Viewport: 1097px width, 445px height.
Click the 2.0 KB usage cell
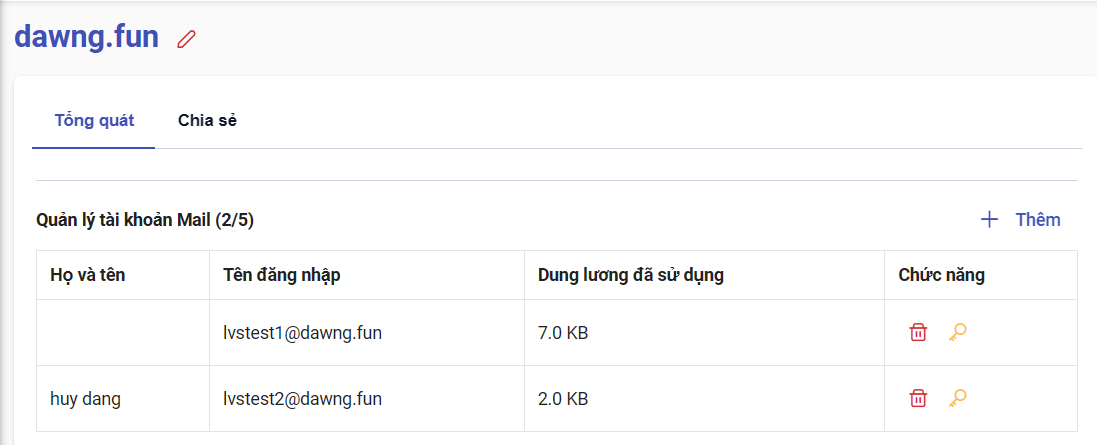click(563, 399)
